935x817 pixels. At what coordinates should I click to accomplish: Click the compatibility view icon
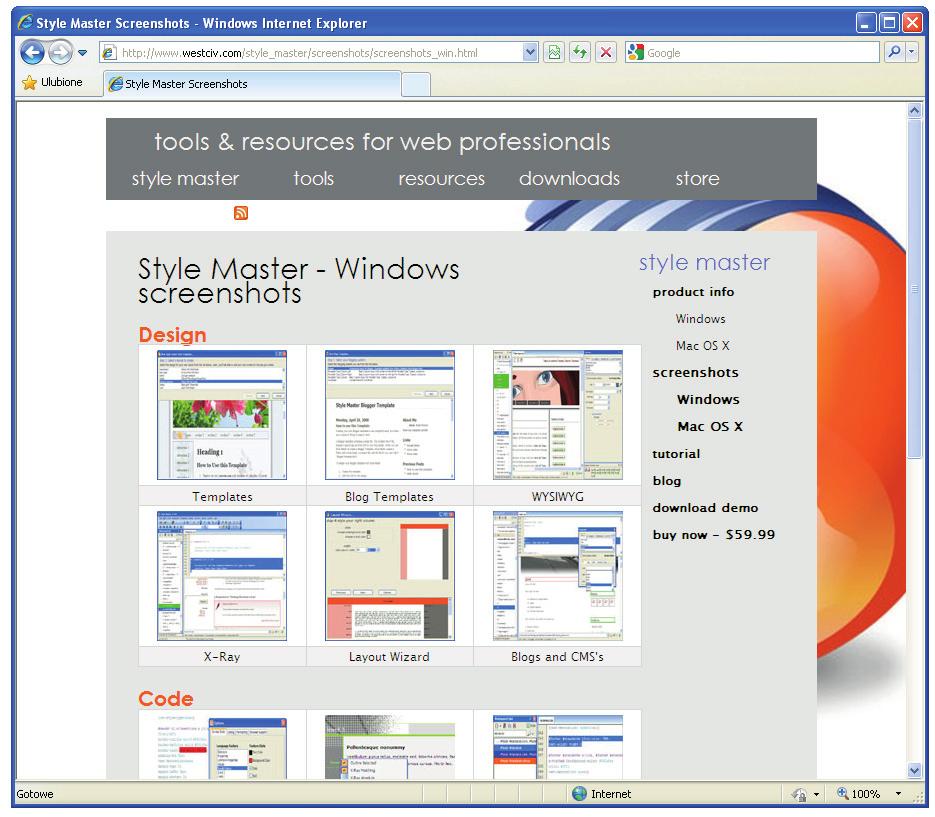tap(554, 52)
